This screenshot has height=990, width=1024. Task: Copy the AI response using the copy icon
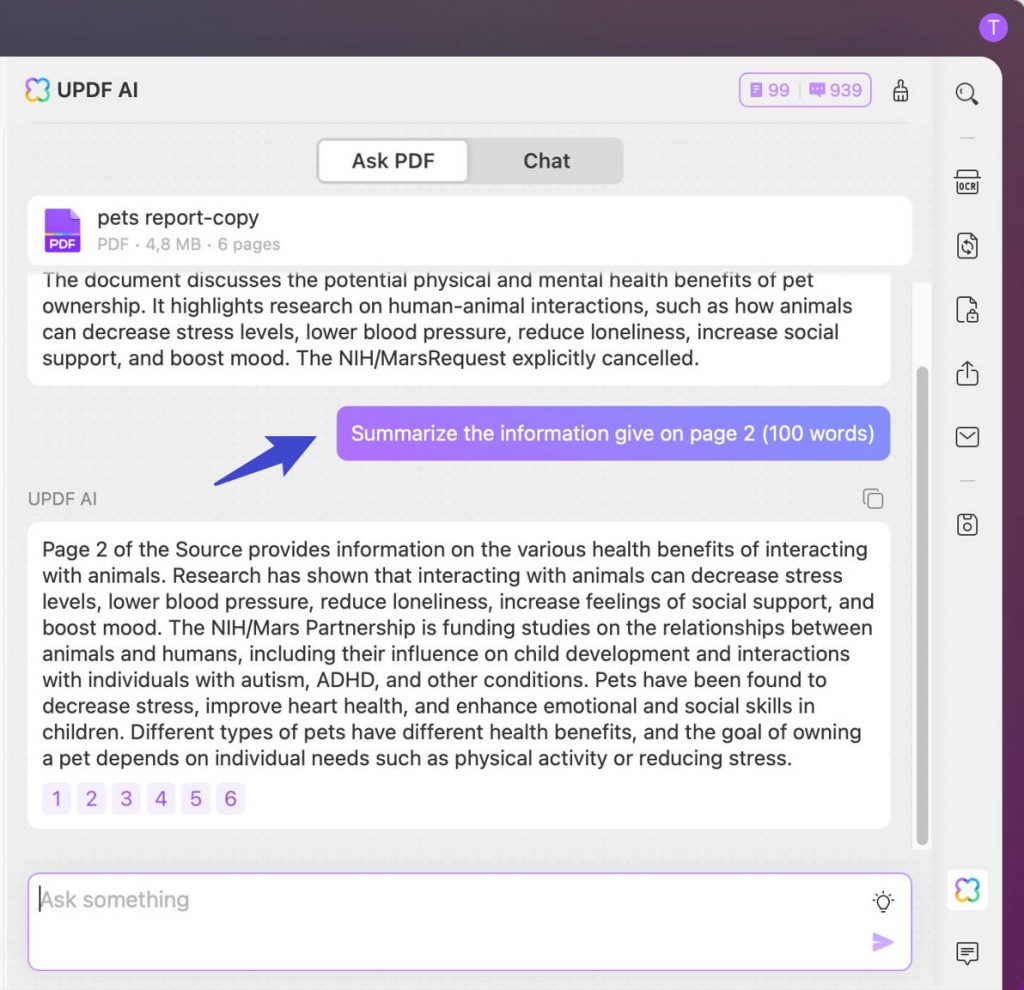point(872,498)
